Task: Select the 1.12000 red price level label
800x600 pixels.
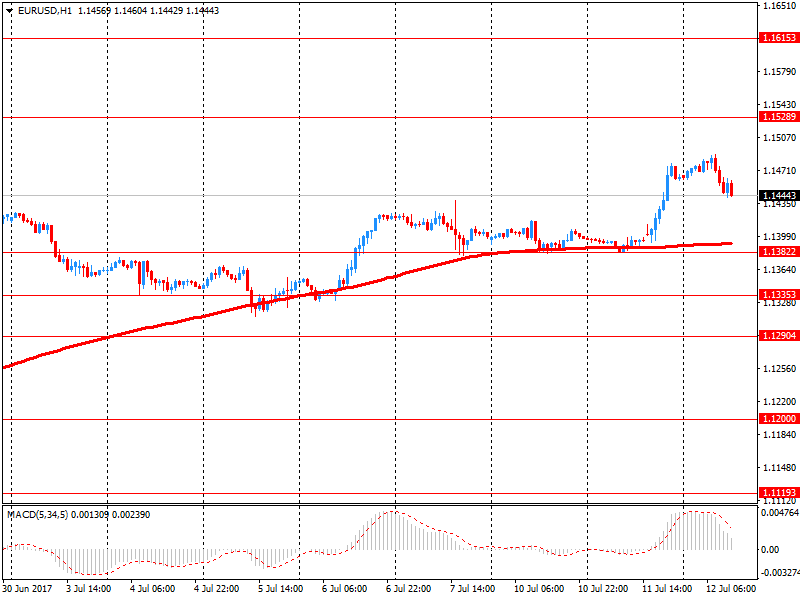Action: tap(779, 418)
